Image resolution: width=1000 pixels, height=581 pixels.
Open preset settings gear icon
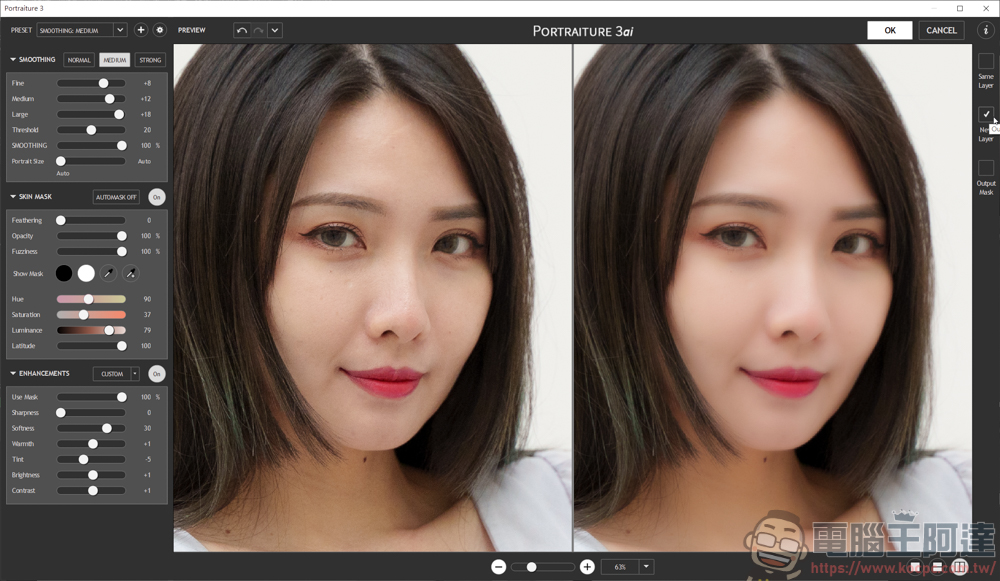pyautogui.click(x=159, y=30)
